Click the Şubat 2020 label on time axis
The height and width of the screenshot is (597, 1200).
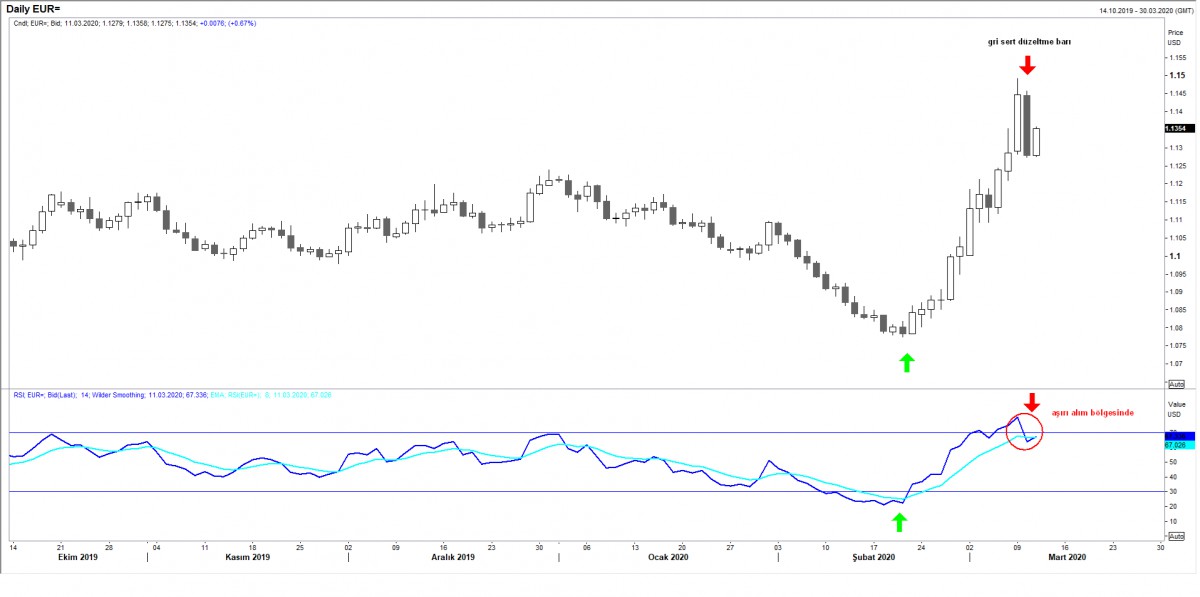[x=872, y=557]
